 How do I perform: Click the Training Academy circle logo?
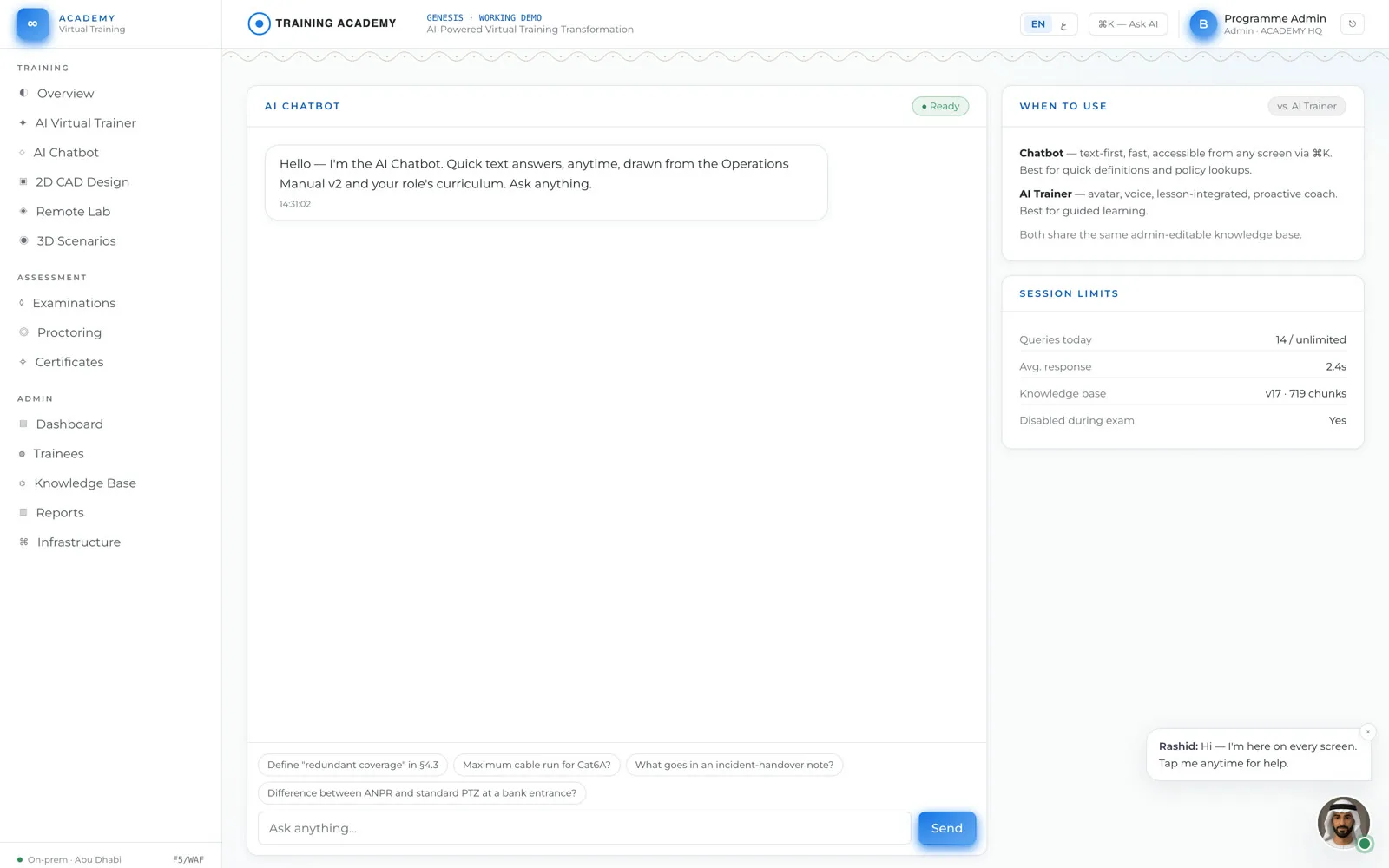tap(259, 23)
